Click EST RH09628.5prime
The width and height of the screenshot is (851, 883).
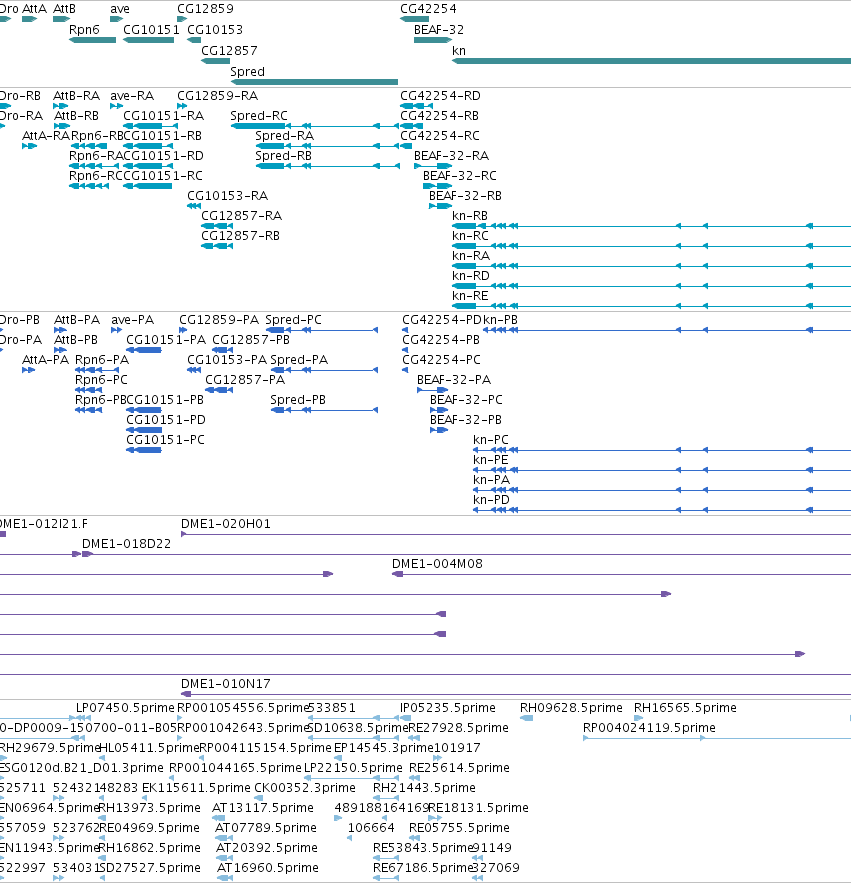coord(571,708)
